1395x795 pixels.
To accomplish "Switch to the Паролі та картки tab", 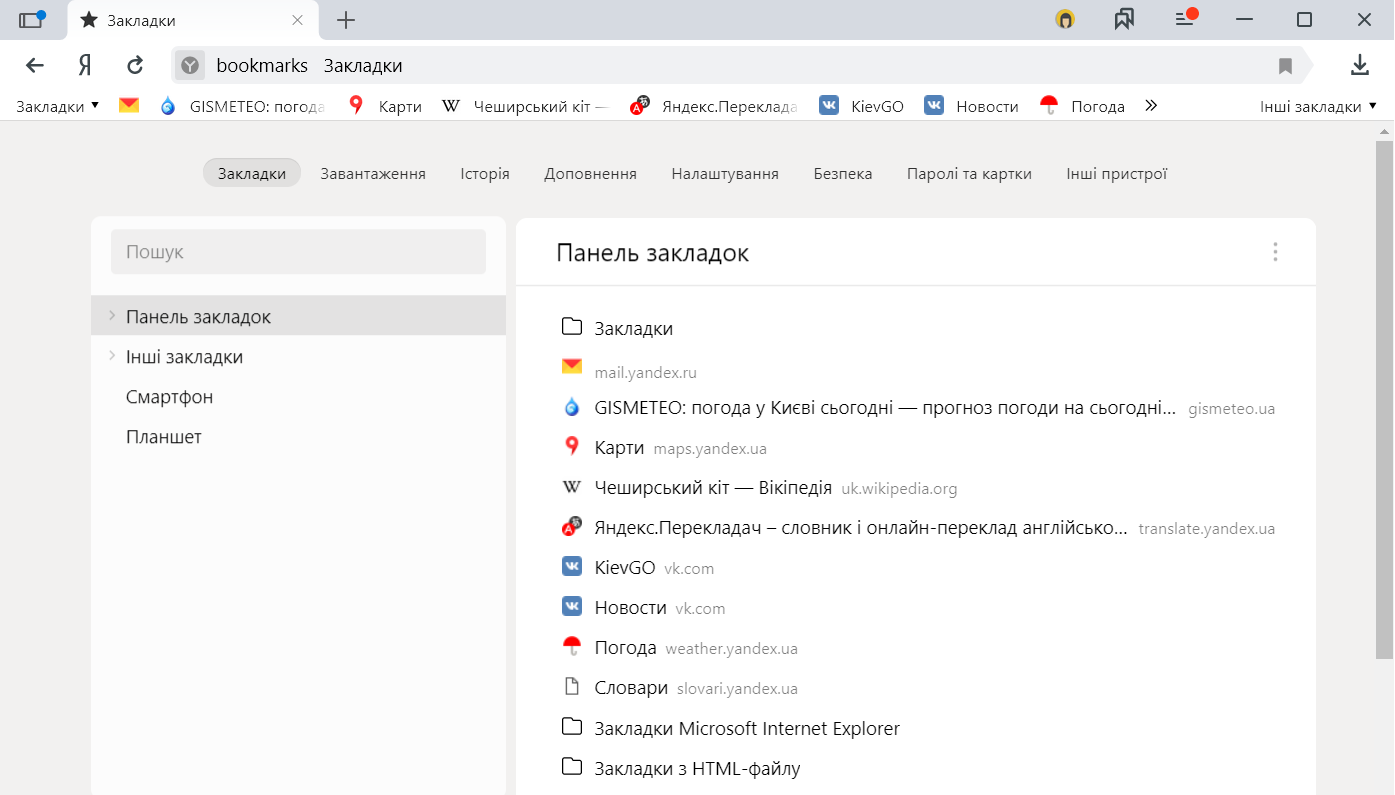I will (969, 173).
